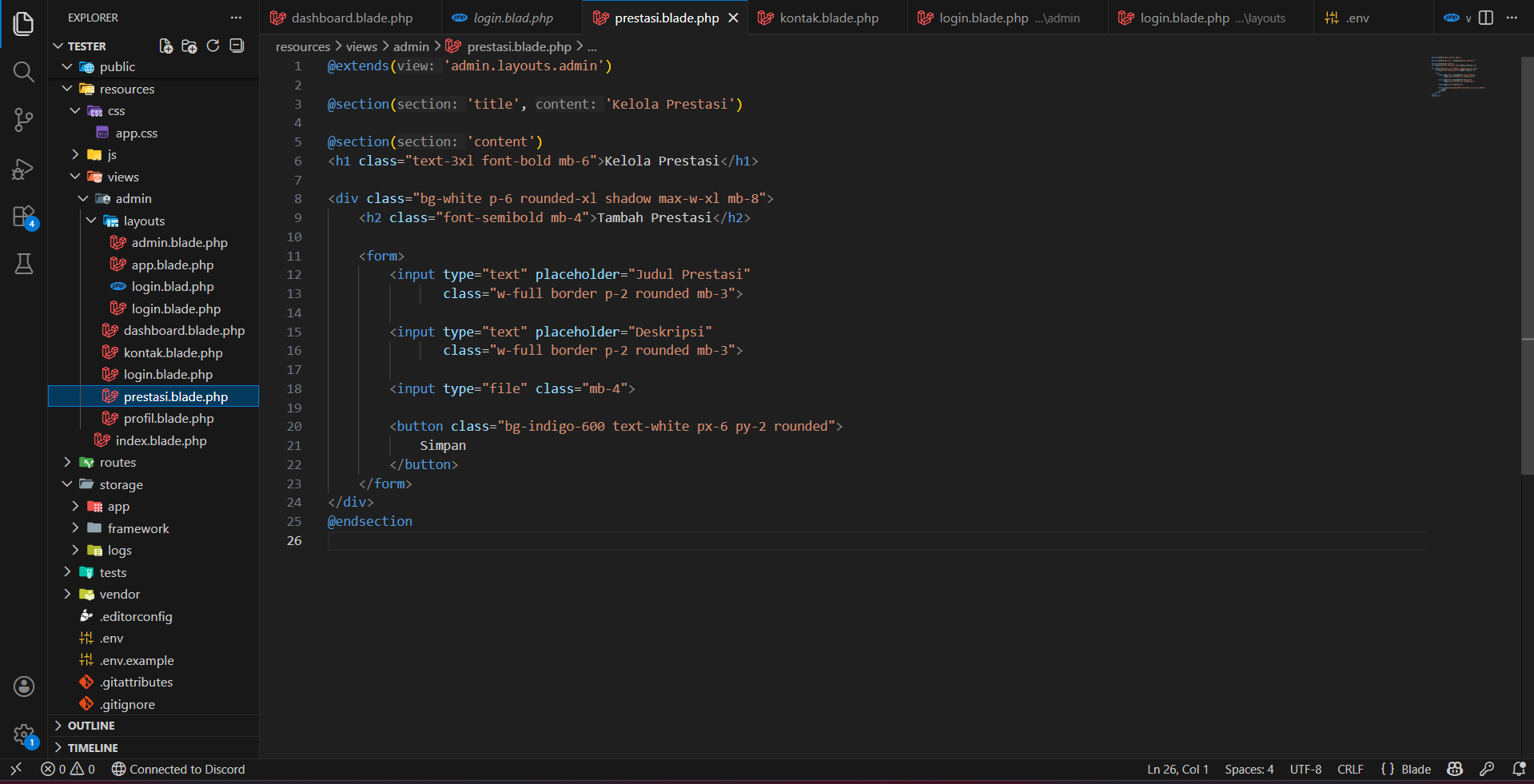Click Spaces: 4 indentation setting
The image size is (1534, 784).
tap(1249, 769)
